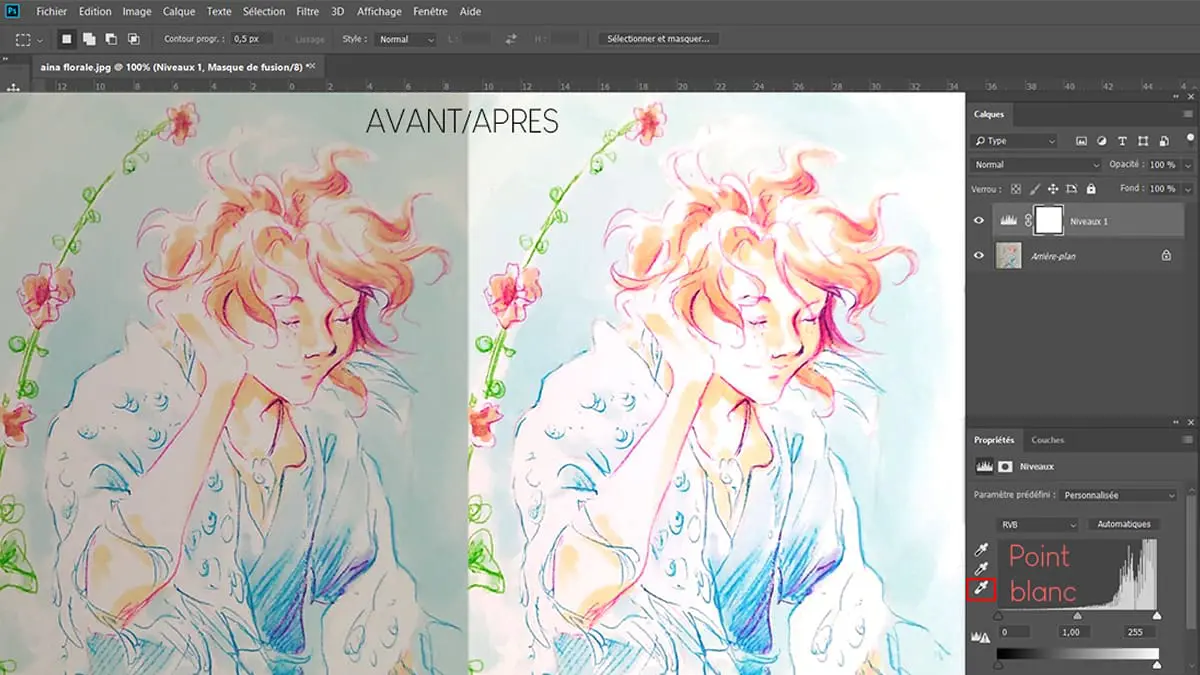Select the Niveaux 1 layer mask thumbnail
Screen dimensions: 1200x675
(1047, 221)
